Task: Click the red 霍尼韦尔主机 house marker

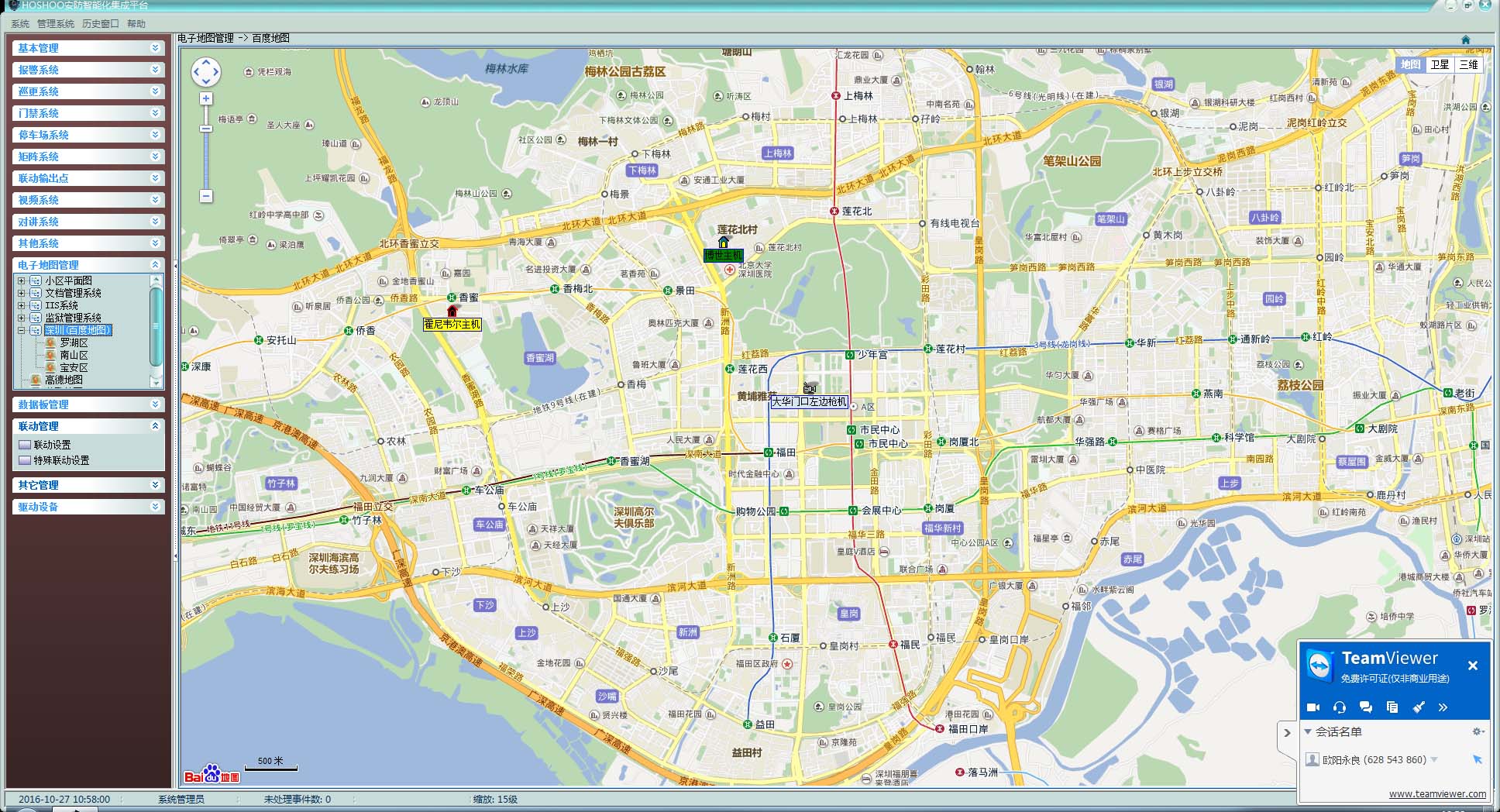Action: point(452,311)
